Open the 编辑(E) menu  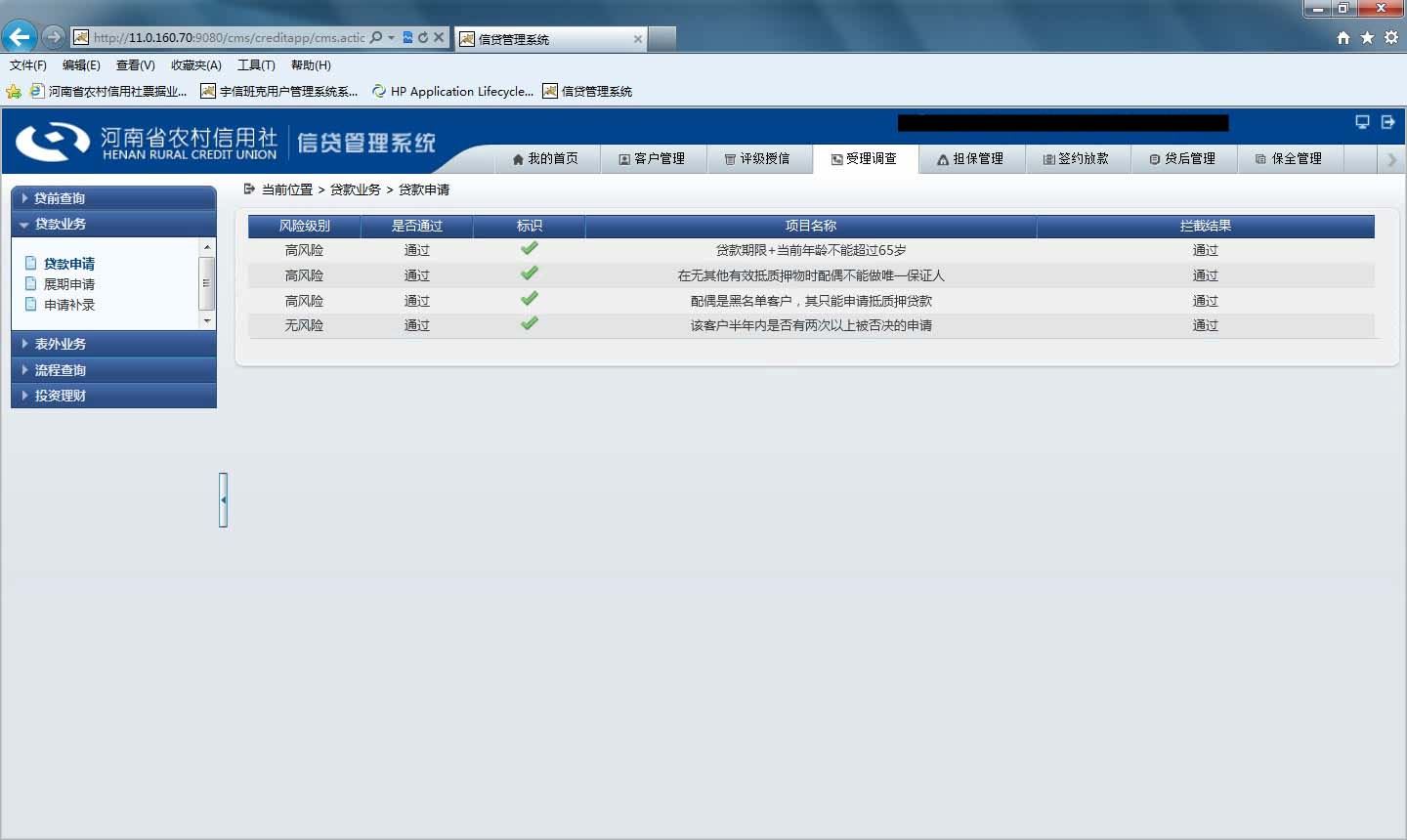click(81, 65)
